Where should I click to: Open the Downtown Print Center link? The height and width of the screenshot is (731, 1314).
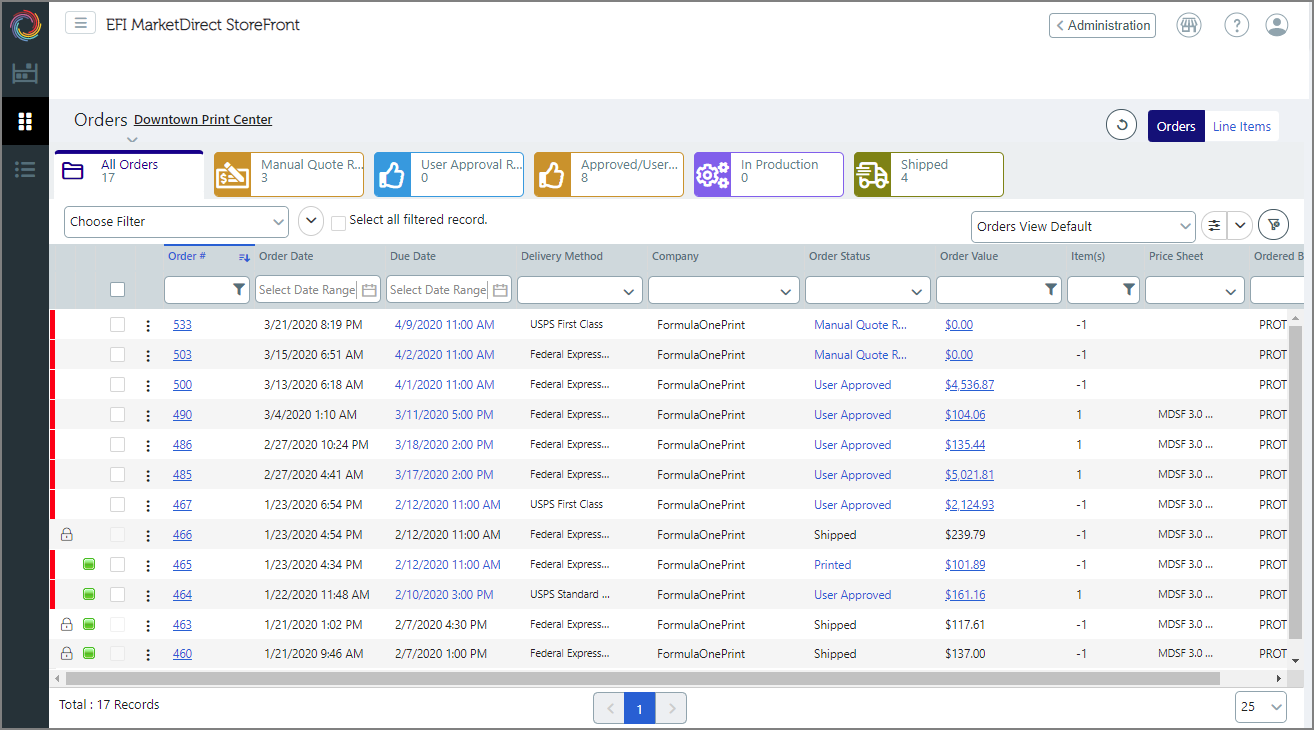pos(203,120)
